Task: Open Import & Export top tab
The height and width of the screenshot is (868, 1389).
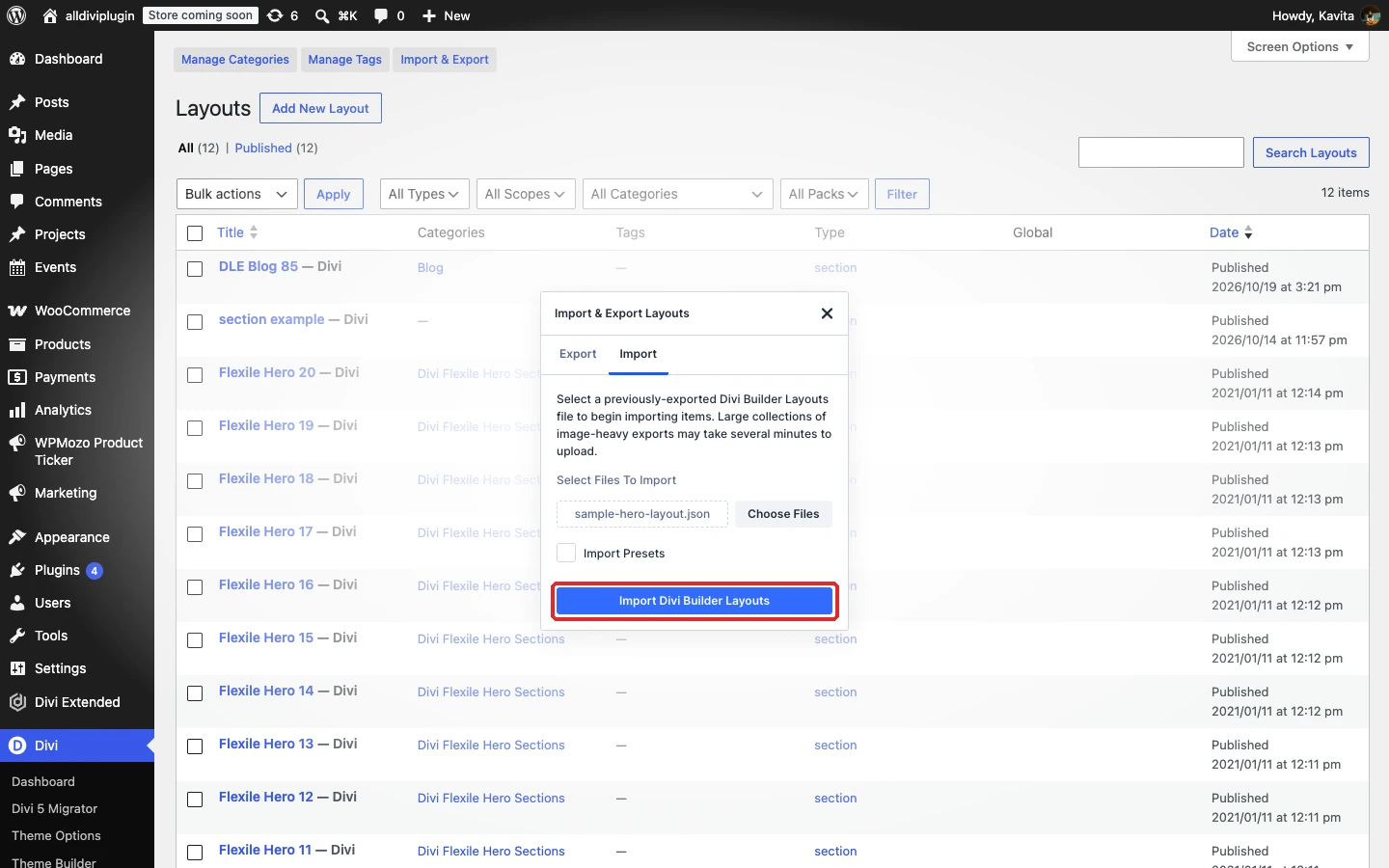Action: 445,60
